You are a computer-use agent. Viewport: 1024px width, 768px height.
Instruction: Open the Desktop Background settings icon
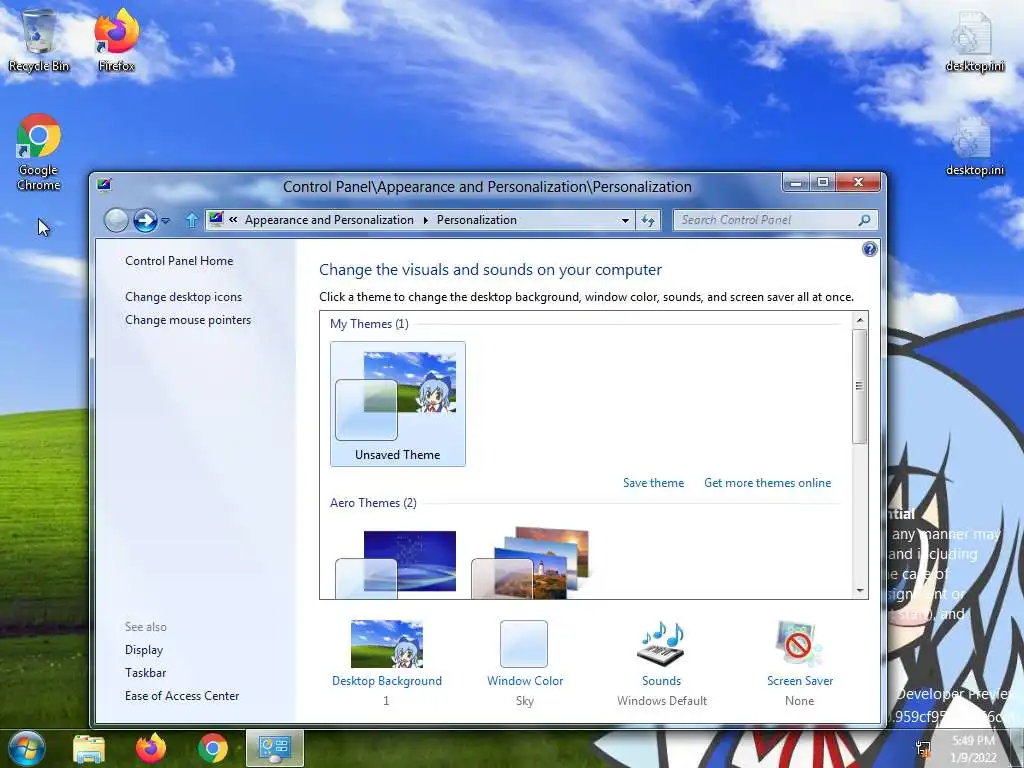pyautogui.click(x=387, y=644)
